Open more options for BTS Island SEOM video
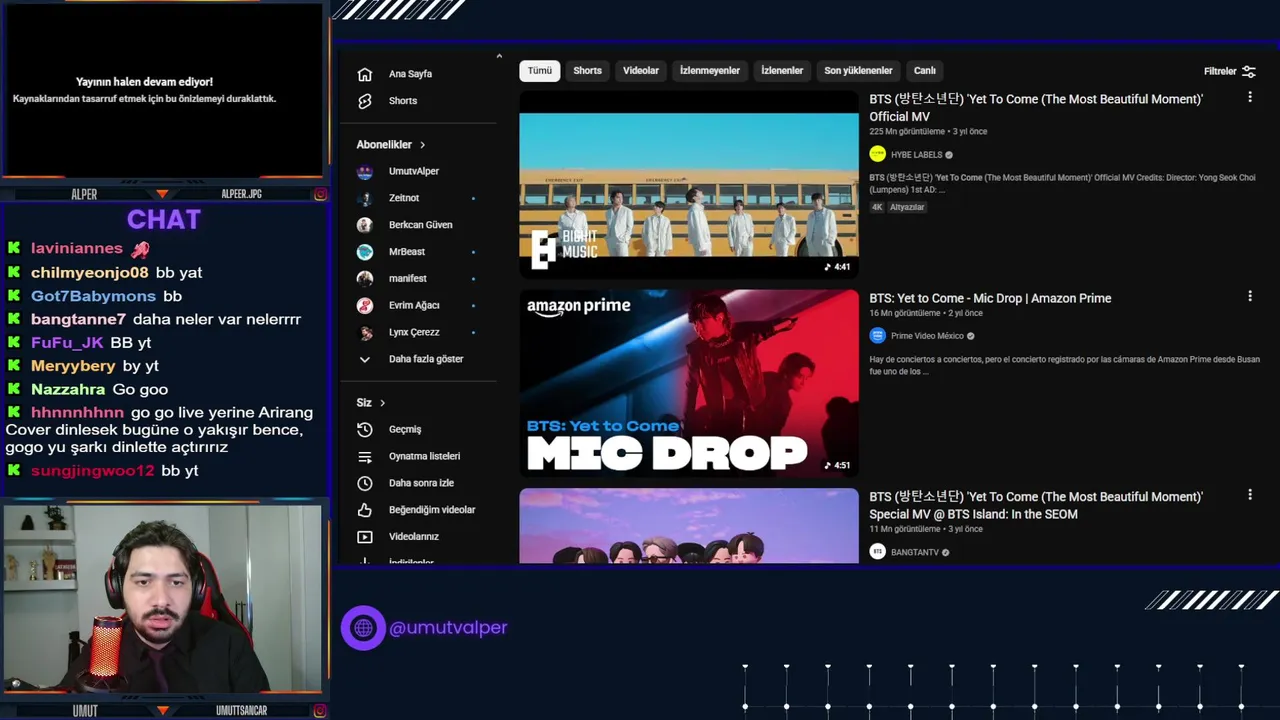1280x720 pixels. (1249, 494)
